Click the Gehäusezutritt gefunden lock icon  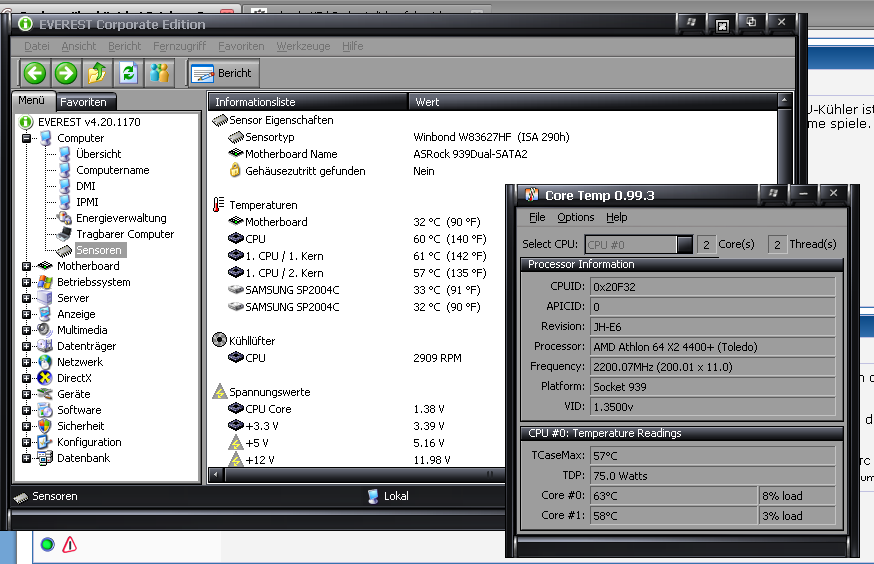[235, 170]
